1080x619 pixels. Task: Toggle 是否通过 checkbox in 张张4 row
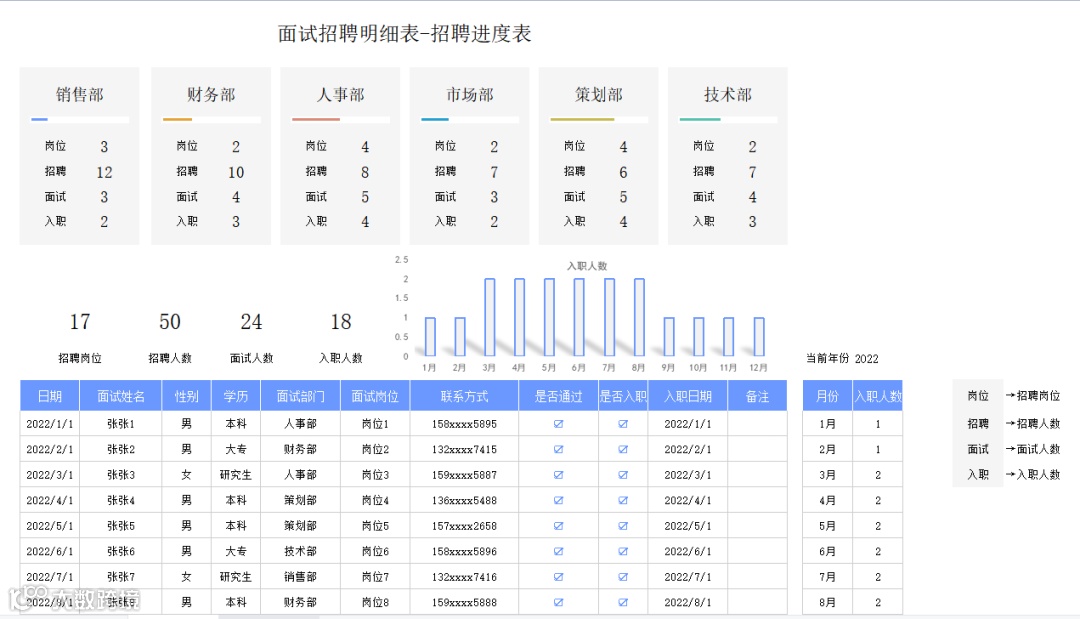[x=559, y=501]
